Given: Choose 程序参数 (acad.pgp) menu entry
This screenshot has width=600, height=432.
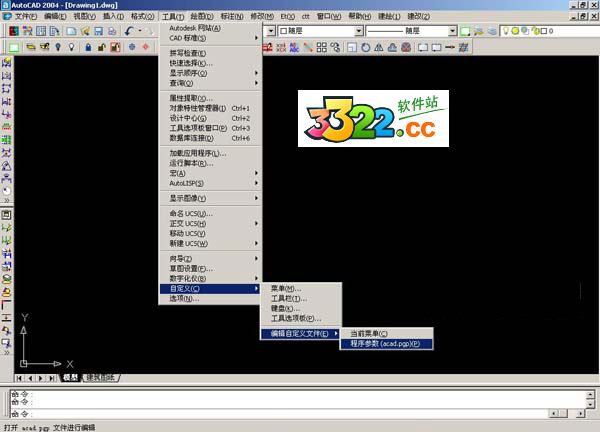Looking at the screenshot, I should [386, 344].
